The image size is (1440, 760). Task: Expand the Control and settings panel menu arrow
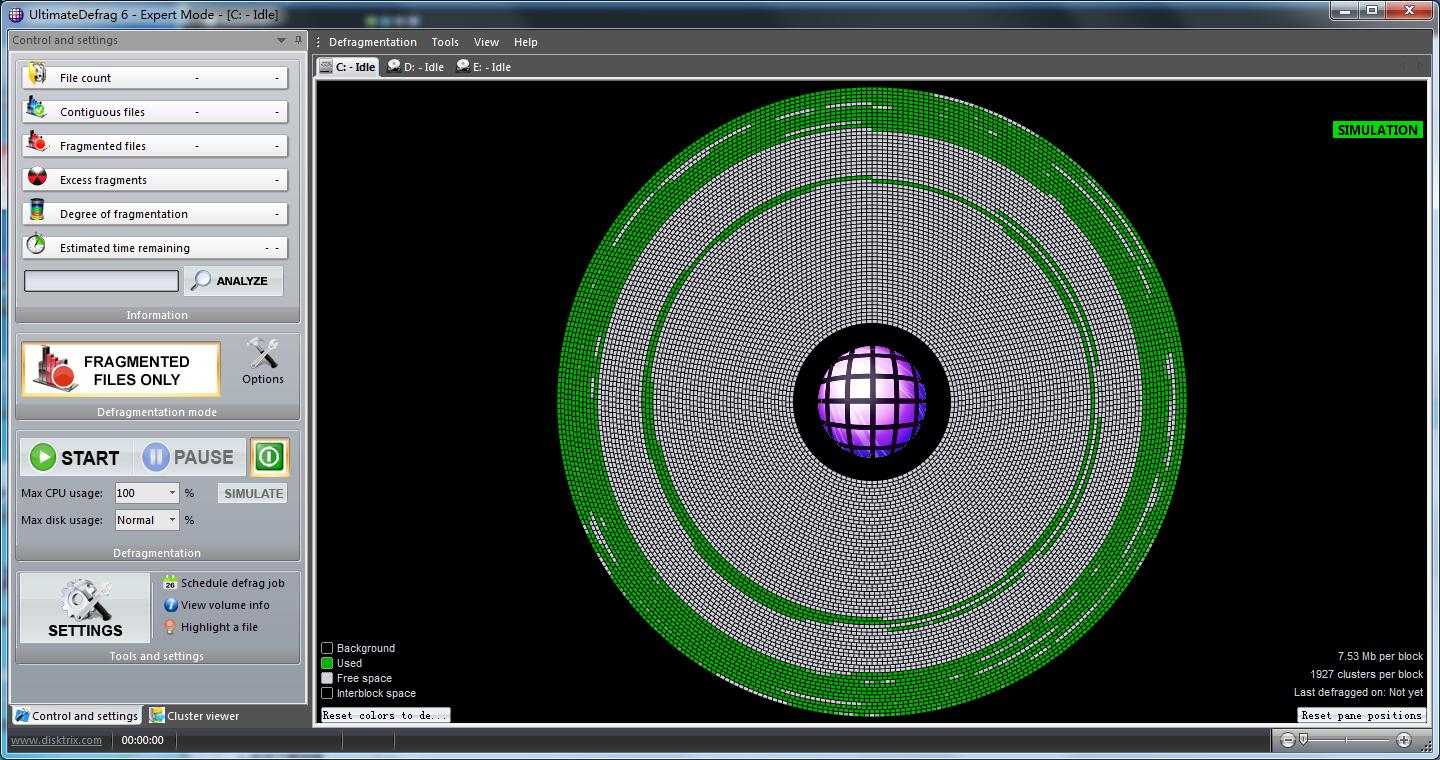tap(282, 41)
